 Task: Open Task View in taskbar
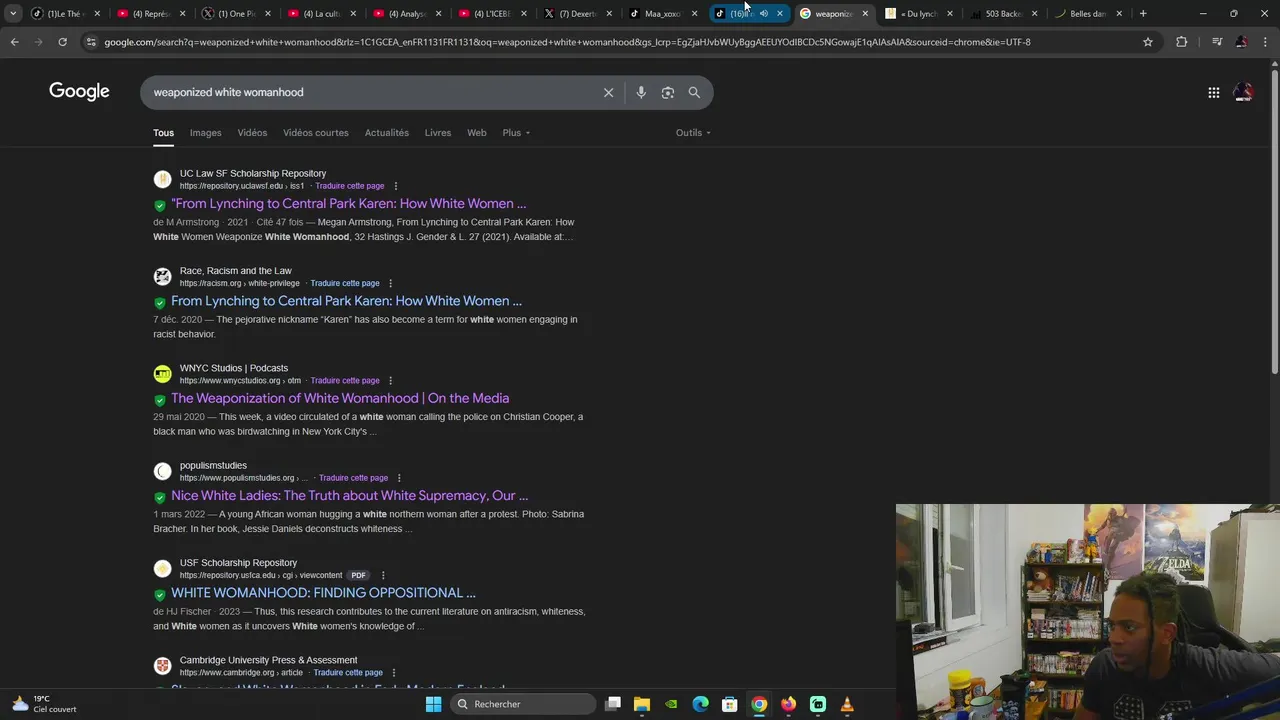coord(613,704)
